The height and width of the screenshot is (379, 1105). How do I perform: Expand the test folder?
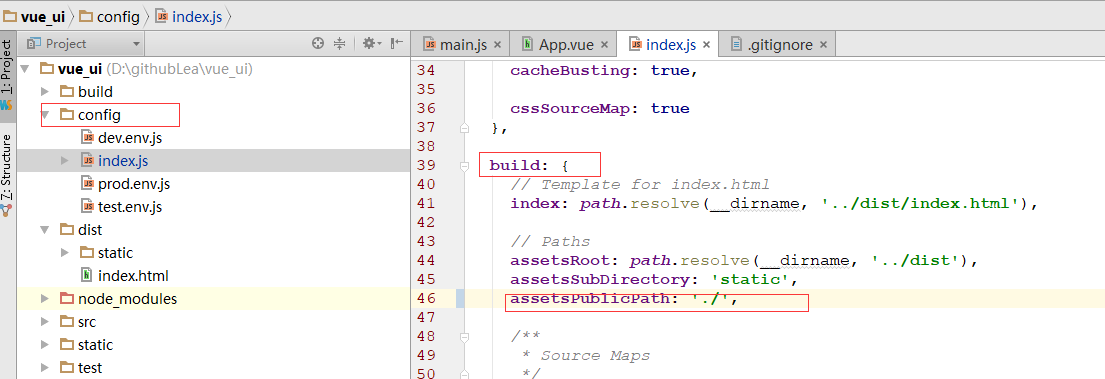[44, 368]
